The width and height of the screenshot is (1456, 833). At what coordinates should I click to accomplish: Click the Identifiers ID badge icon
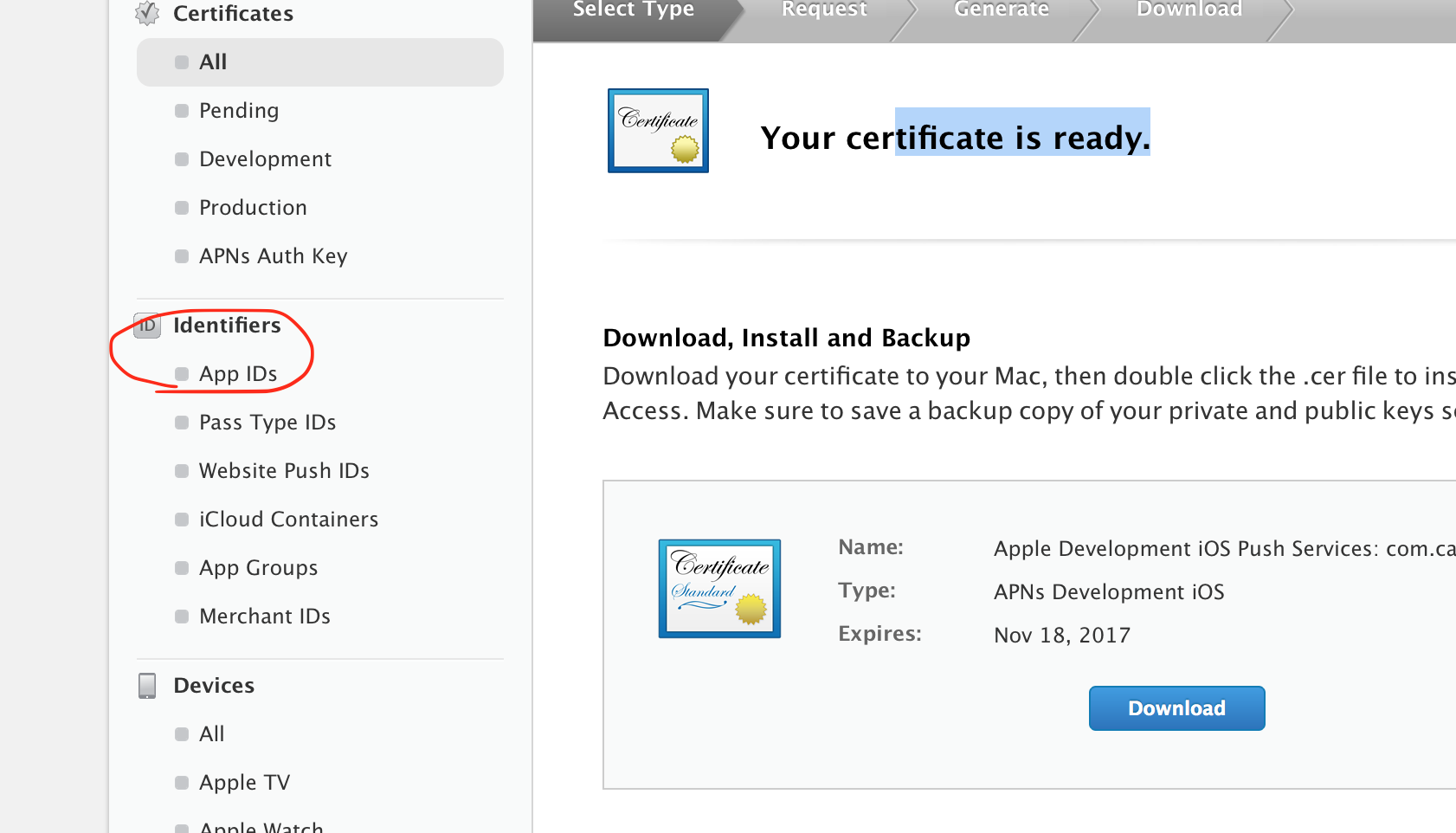tap(147, 326)
